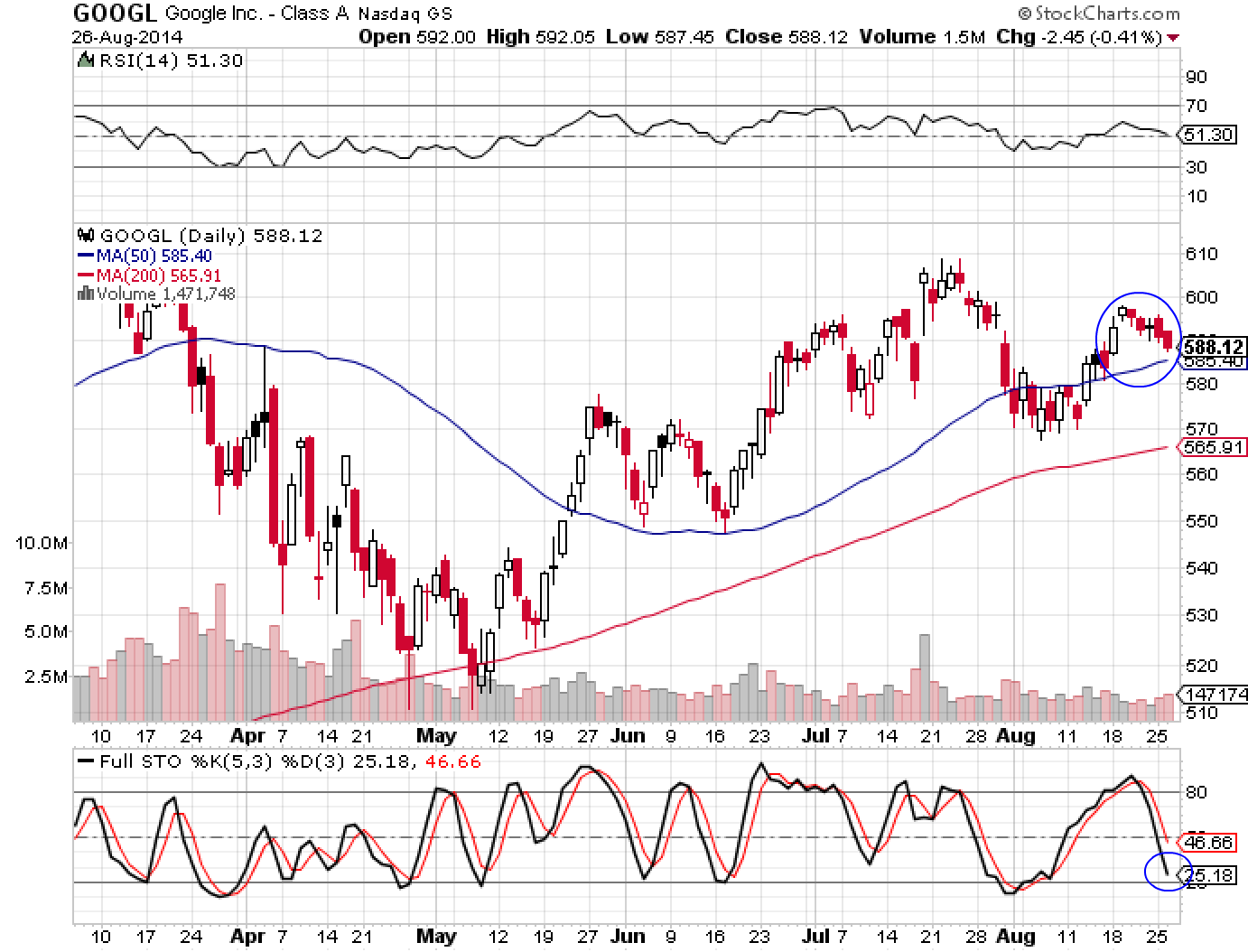Screen dimensions: 1248x952
Task: Click the candlestick icon beside GOOGL (Daily)
Action: (88, 236)
